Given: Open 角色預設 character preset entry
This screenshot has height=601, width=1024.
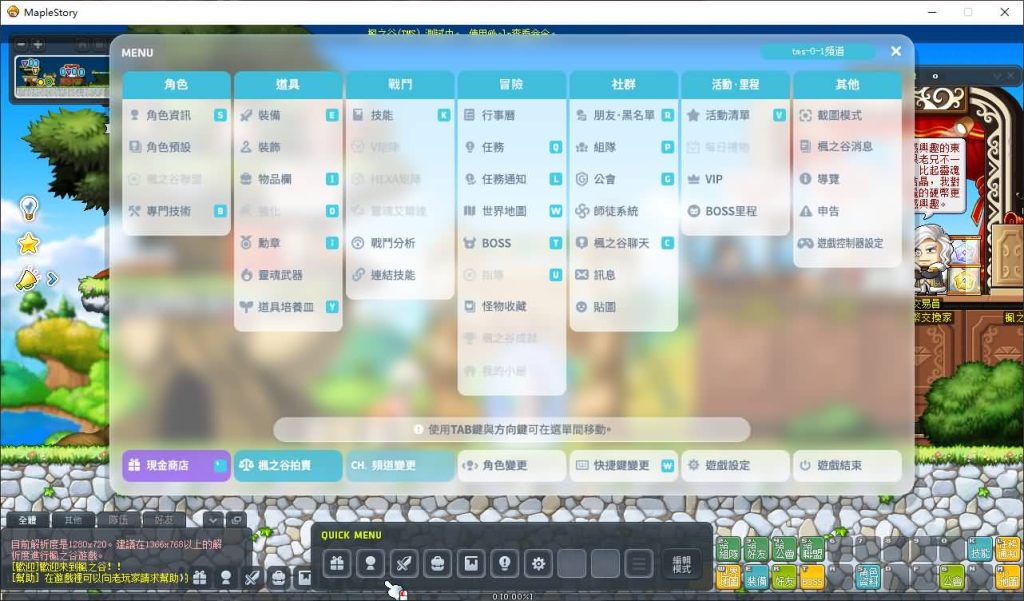Looking at the screenshot, I should [176, 147].
